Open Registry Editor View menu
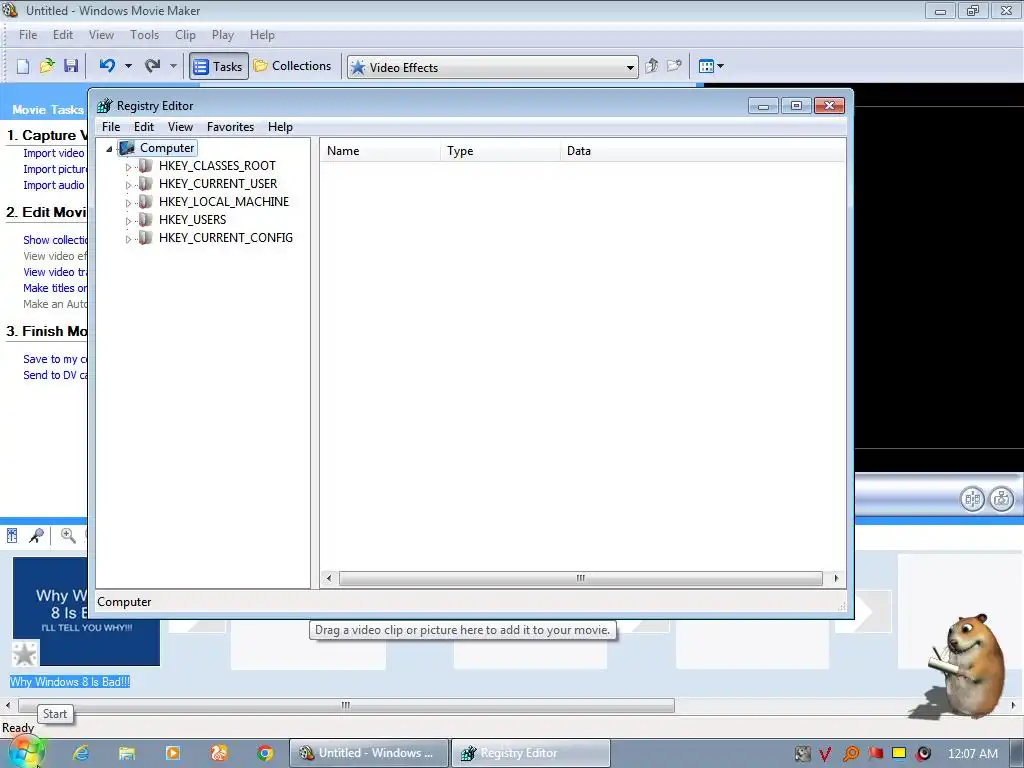The height and width of the screenshot is (768, 1024). click(x=180, y=127)
